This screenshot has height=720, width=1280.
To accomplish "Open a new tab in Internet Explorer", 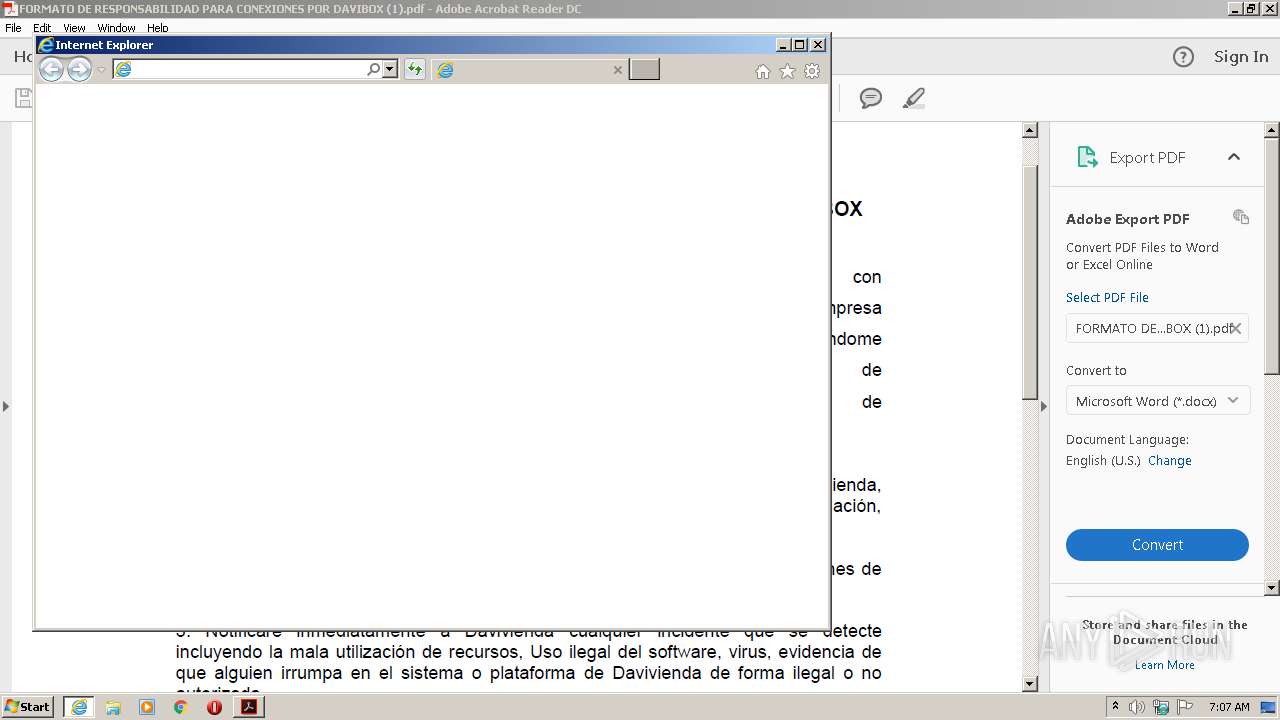I will pos(644,69).
